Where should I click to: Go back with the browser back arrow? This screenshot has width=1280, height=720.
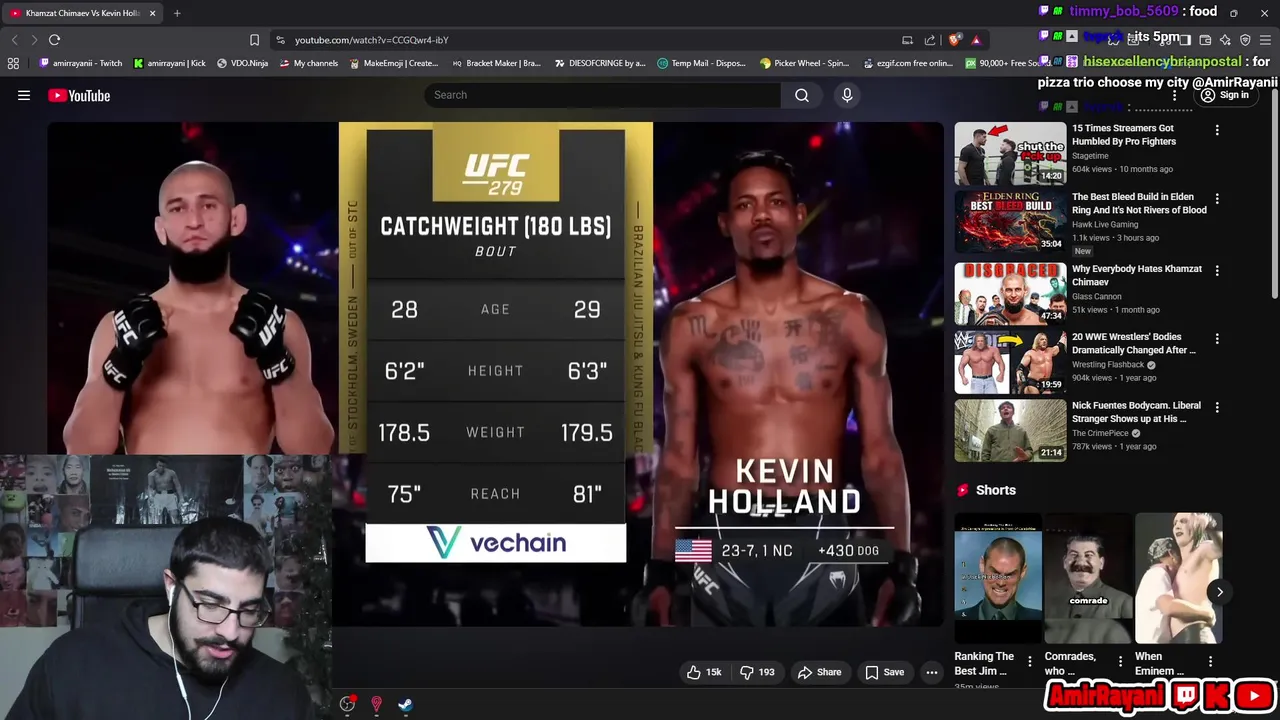[14, 40]
